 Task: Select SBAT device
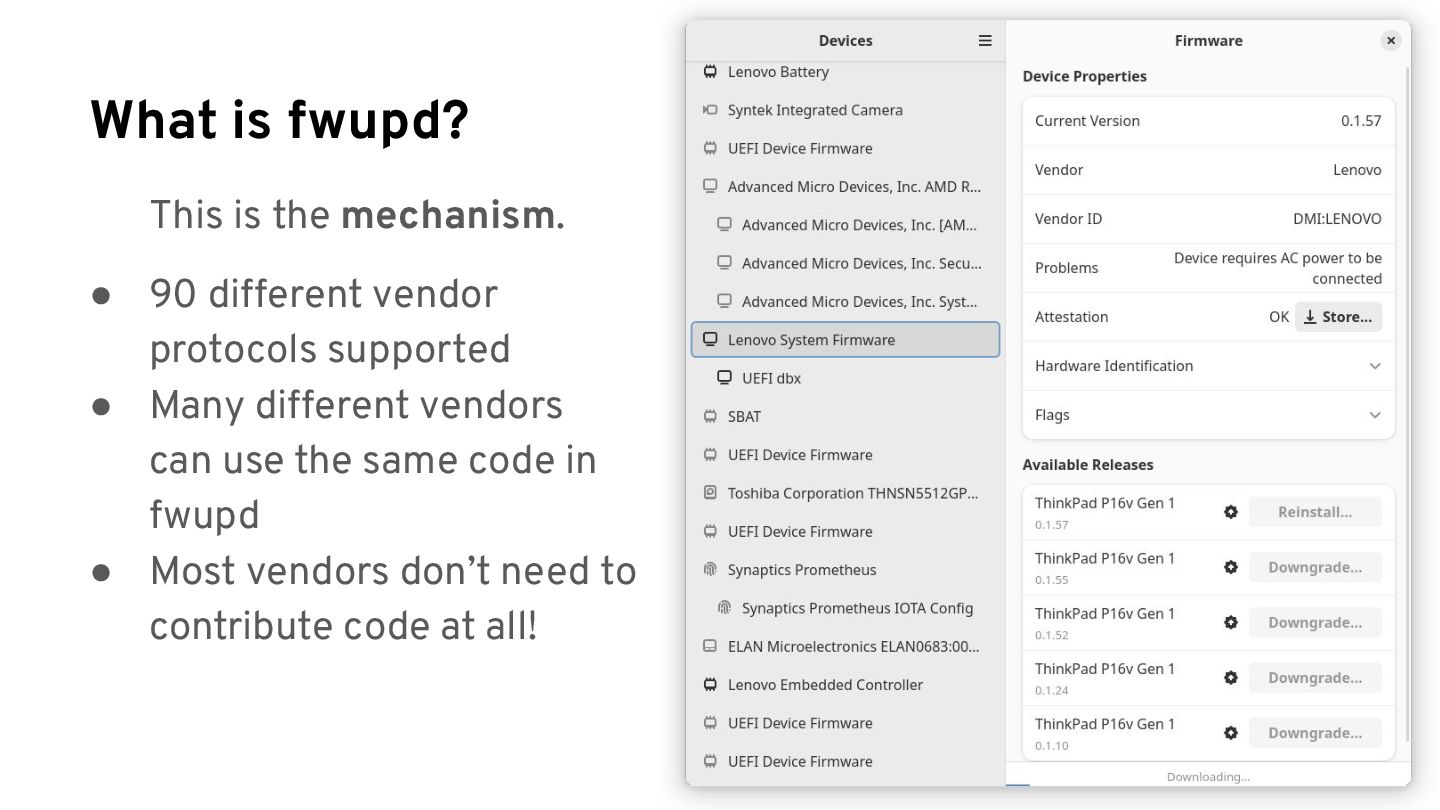(845, 416)
